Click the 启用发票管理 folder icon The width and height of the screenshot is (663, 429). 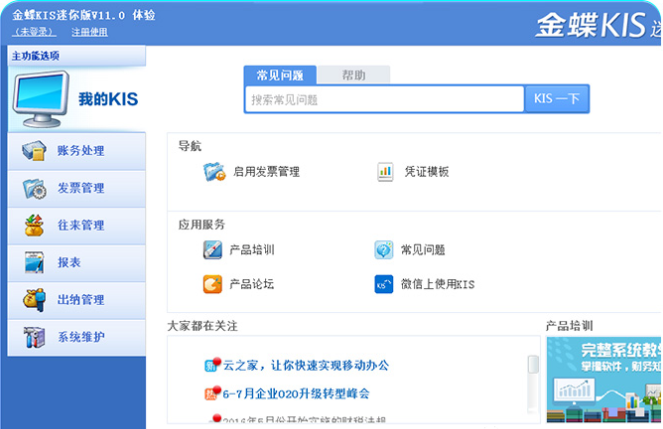(x=214, y=172)
